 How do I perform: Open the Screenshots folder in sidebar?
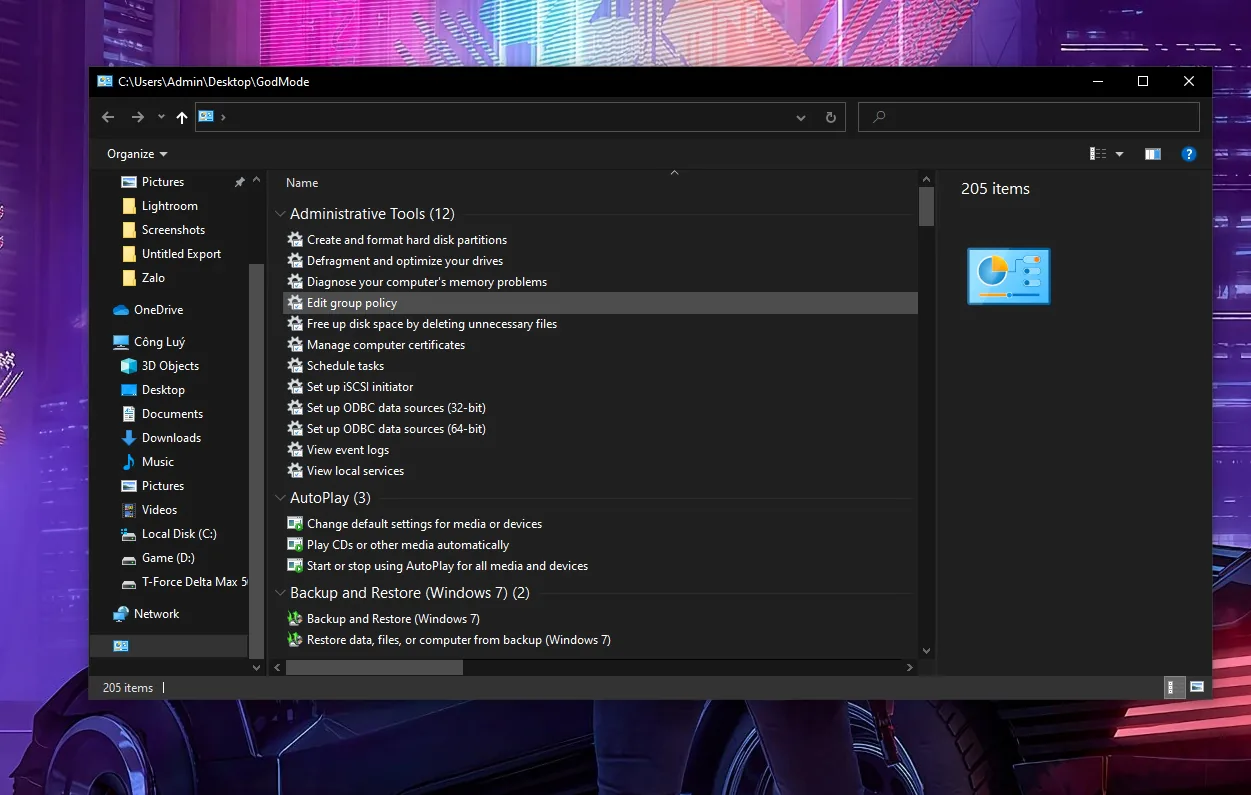(173, 230)
